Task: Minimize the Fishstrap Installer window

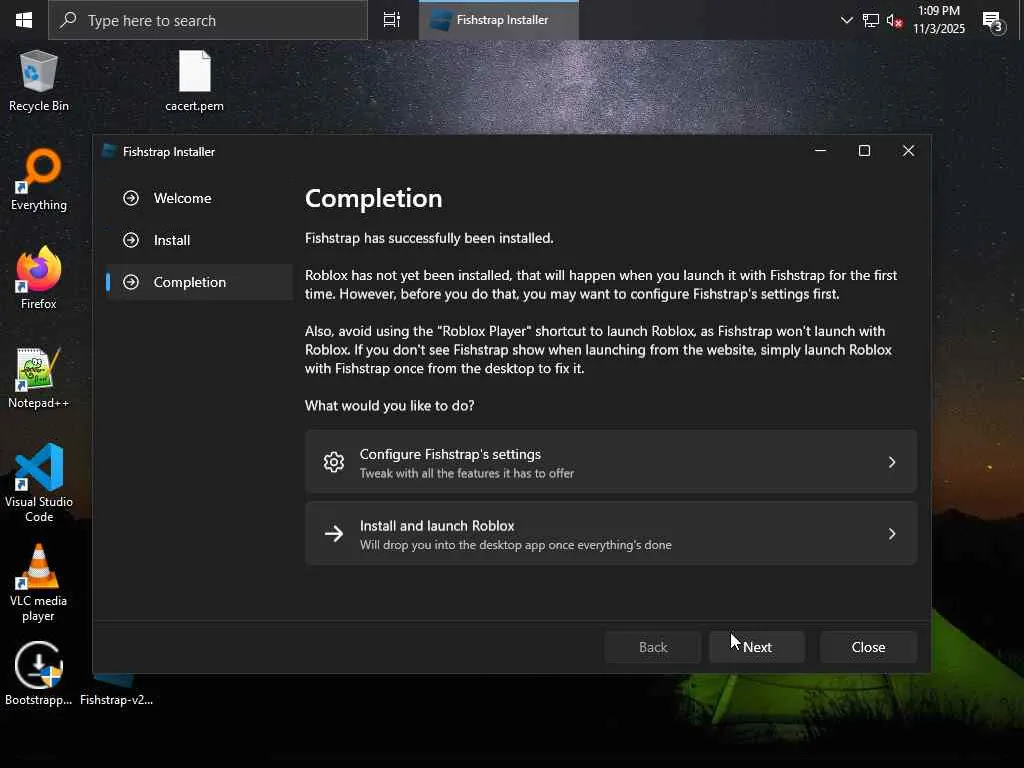Action: click(820, 151)
